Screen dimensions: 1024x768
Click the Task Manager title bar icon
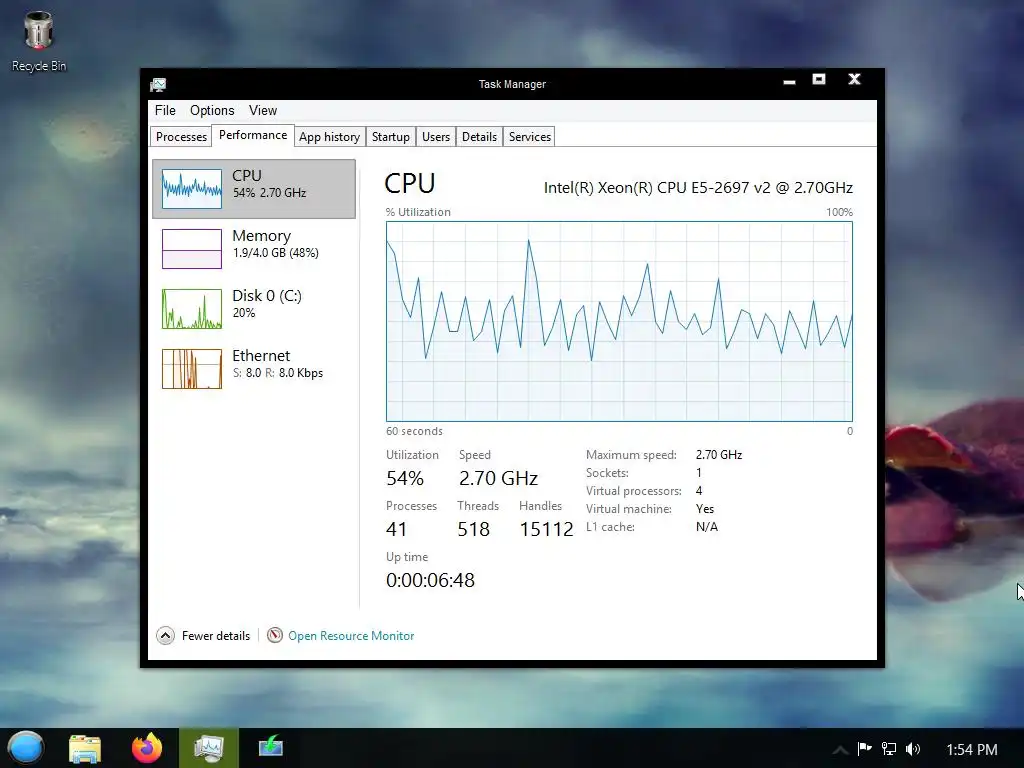pos(158,84)
